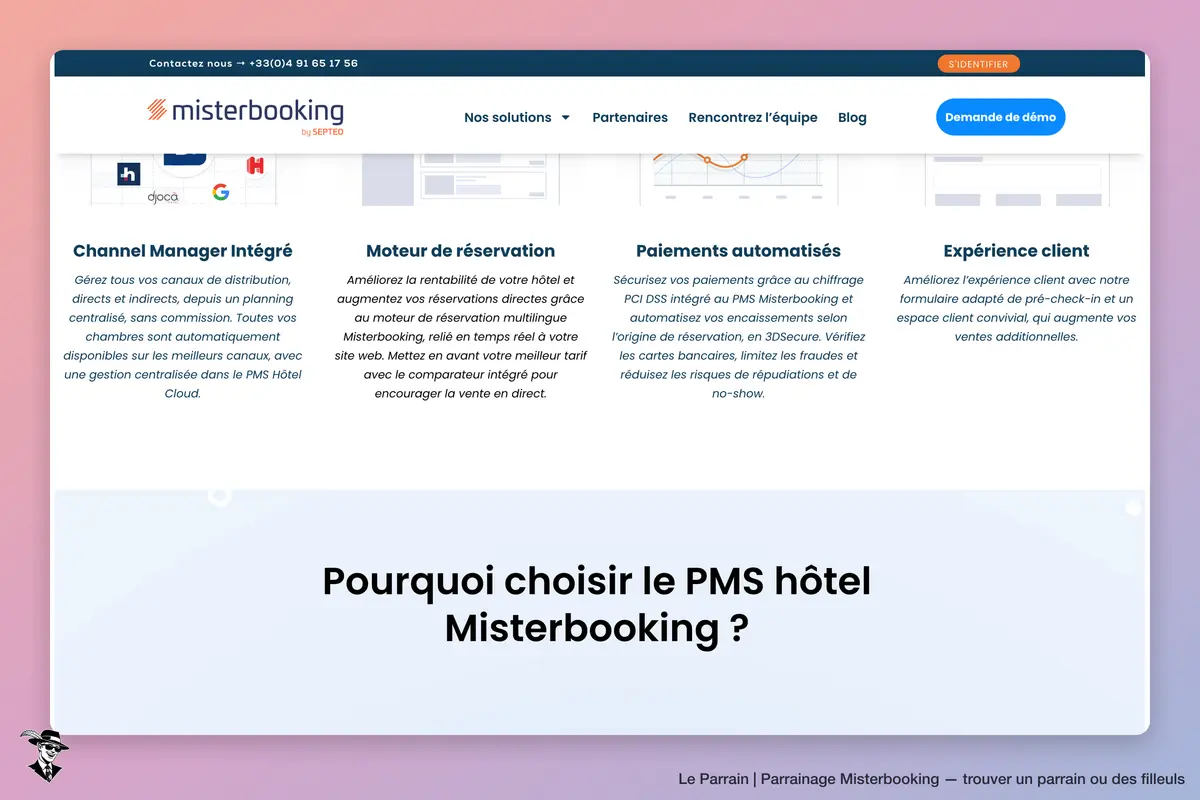
Task: Click the Contactez nous label
Action: pos(190,63)
